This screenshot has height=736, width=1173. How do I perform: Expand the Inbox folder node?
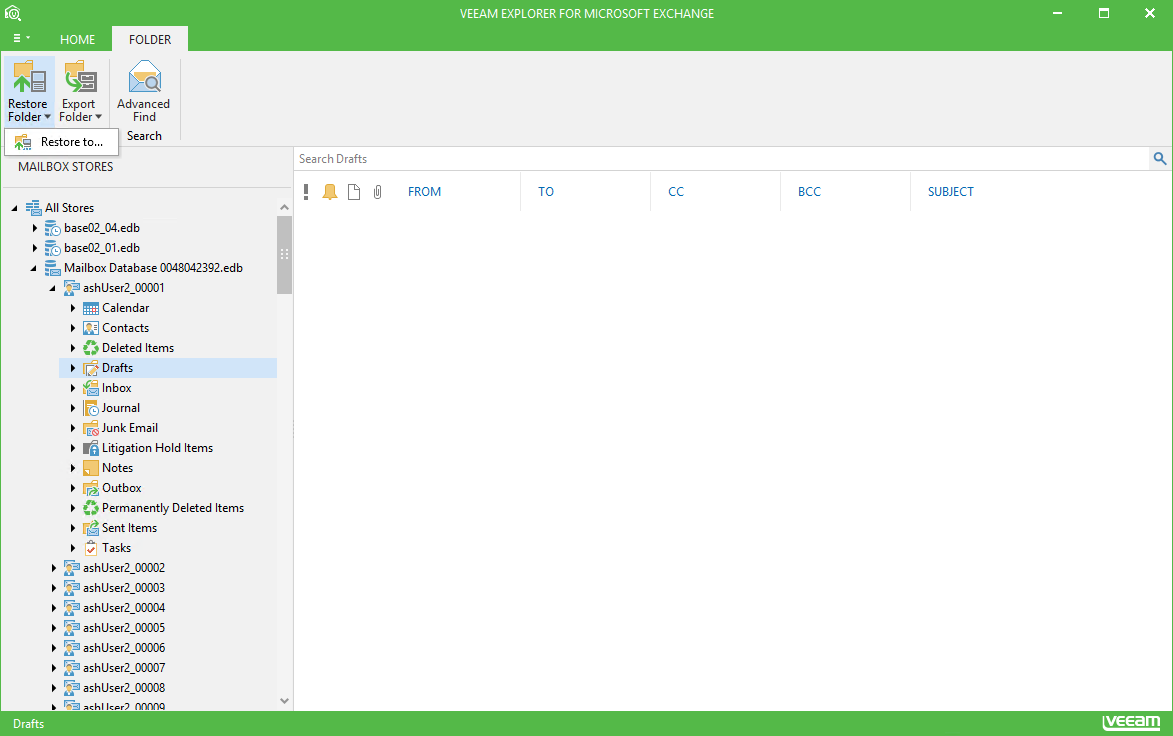(73, 388)
